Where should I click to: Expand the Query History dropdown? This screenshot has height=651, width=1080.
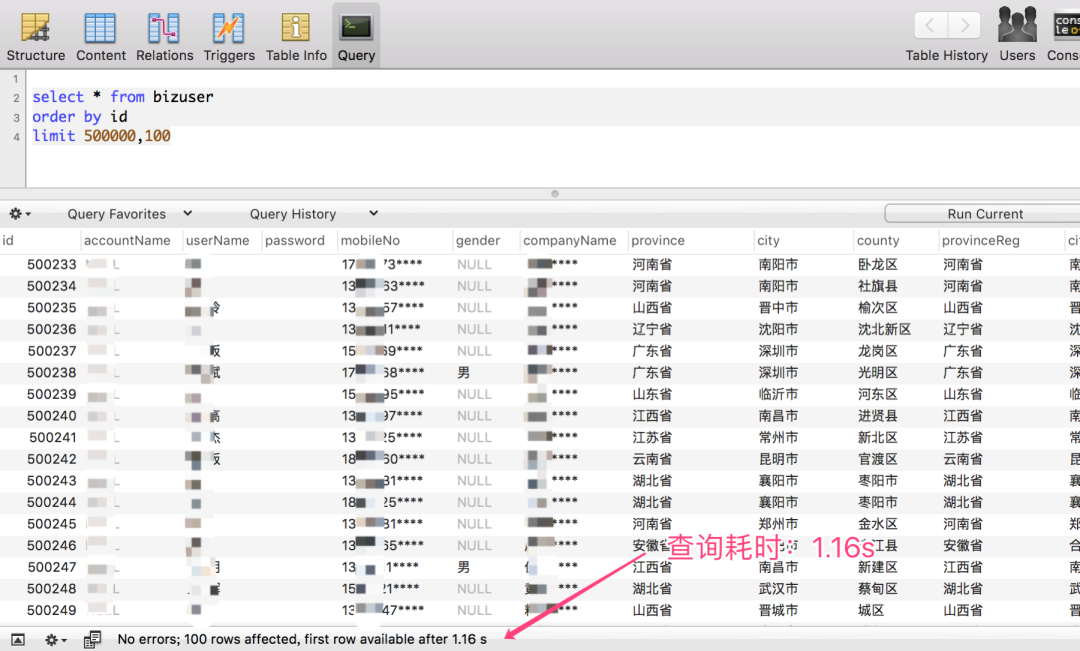(313, 214)
